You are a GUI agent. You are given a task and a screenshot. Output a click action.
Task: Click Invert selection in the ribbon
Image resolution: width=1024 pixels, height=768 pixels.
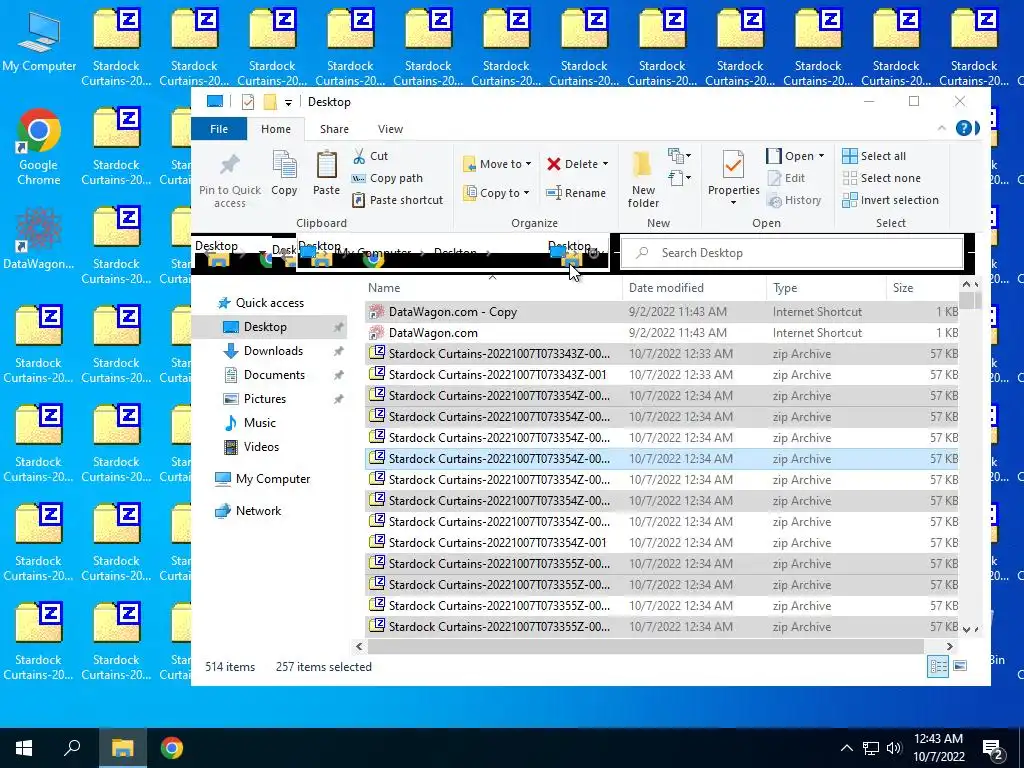point(890,200)
